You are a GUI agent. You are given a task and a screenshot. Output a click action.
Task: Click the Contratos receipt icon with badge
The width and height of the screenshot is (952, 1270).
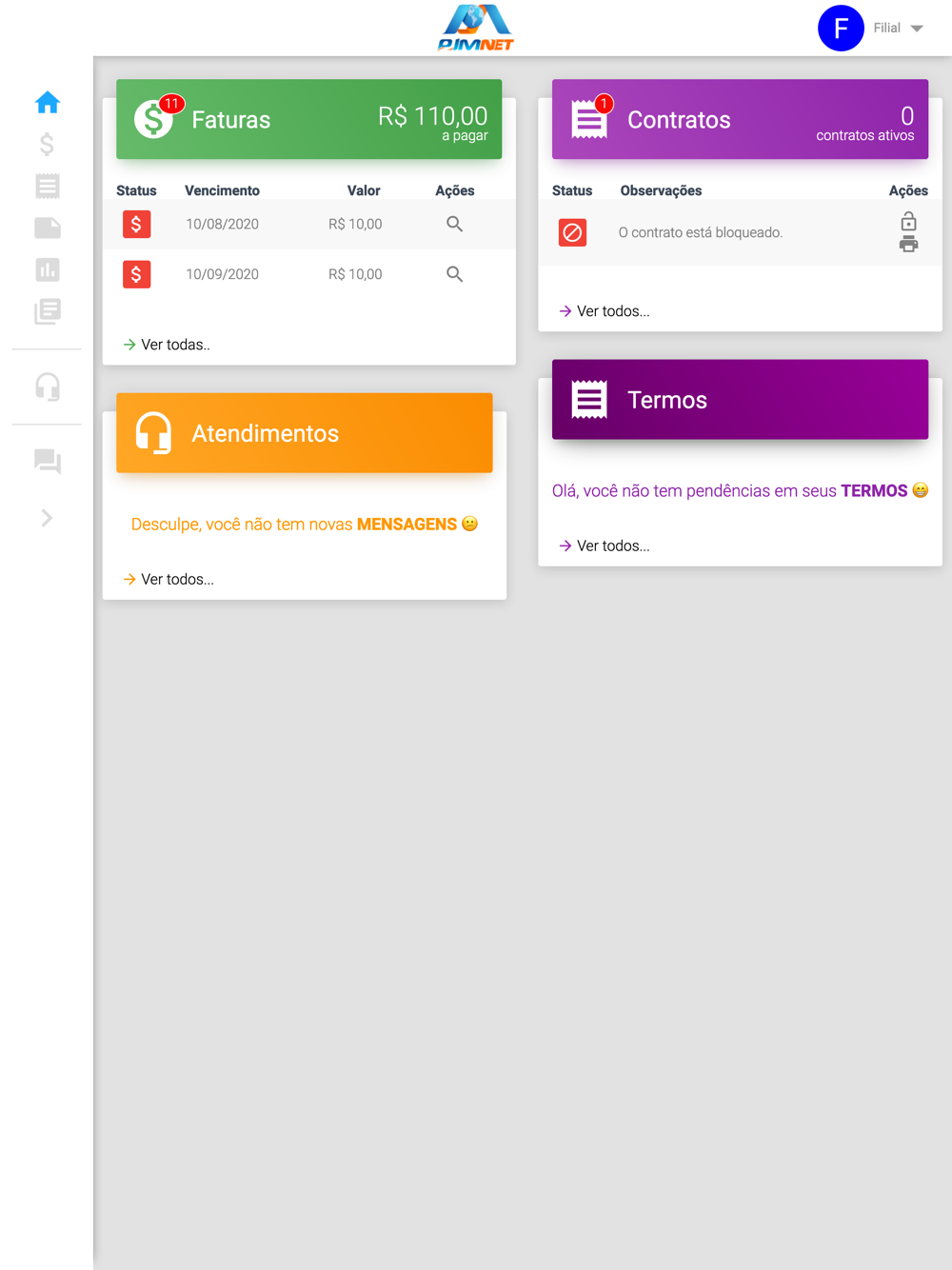[590, 118]
